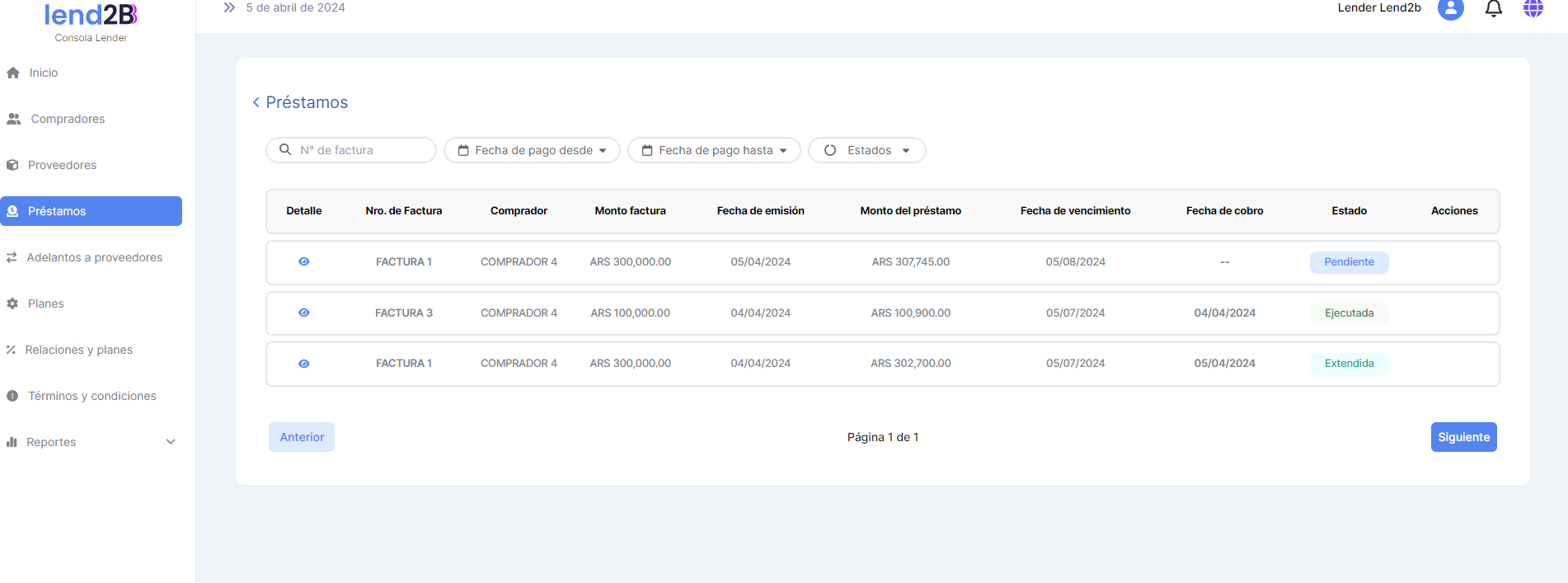Expand the Reportes menu chevron
1568x583 pixels.
click(x=171, y=442)
